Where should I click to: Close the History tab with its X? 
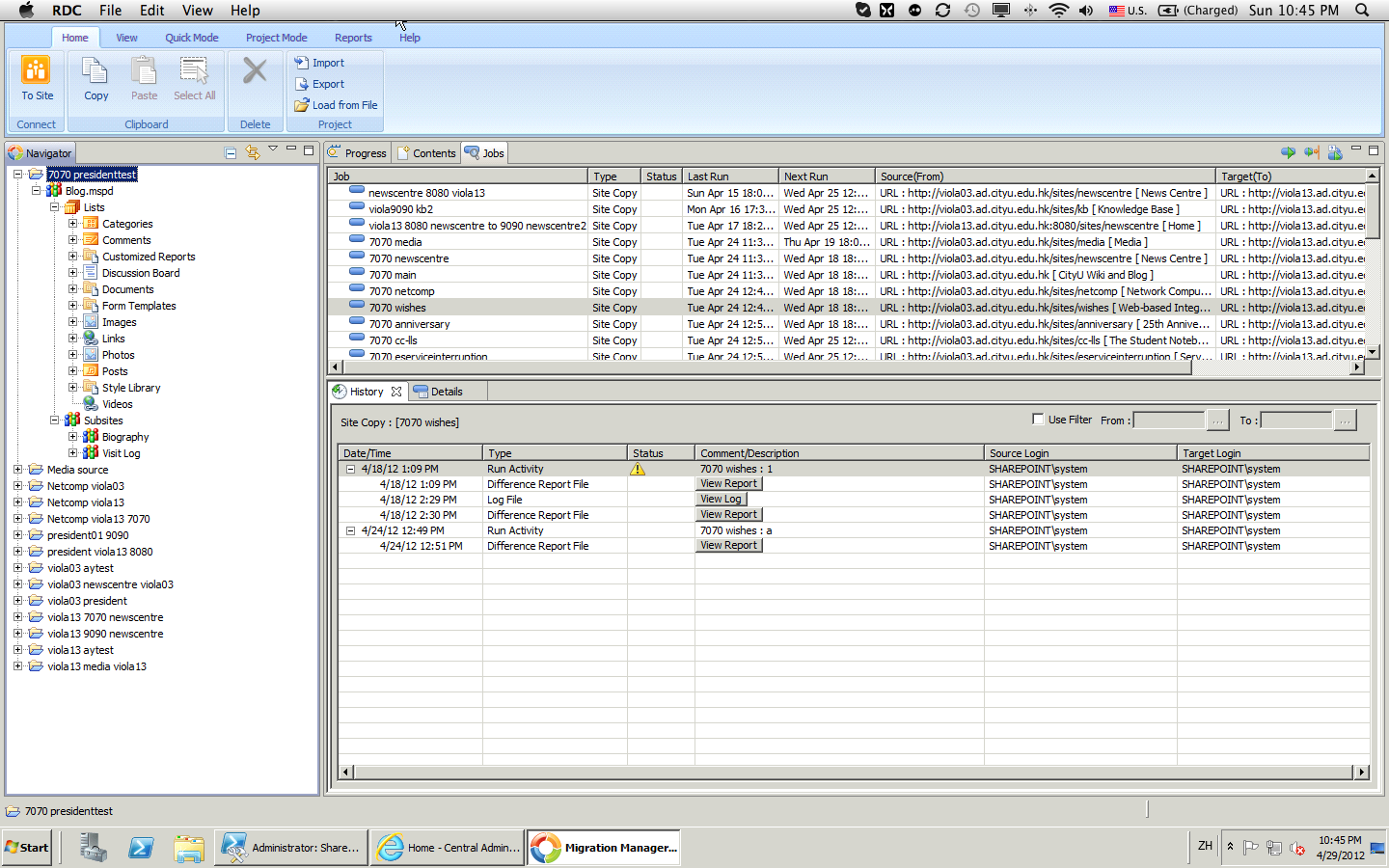396,392
